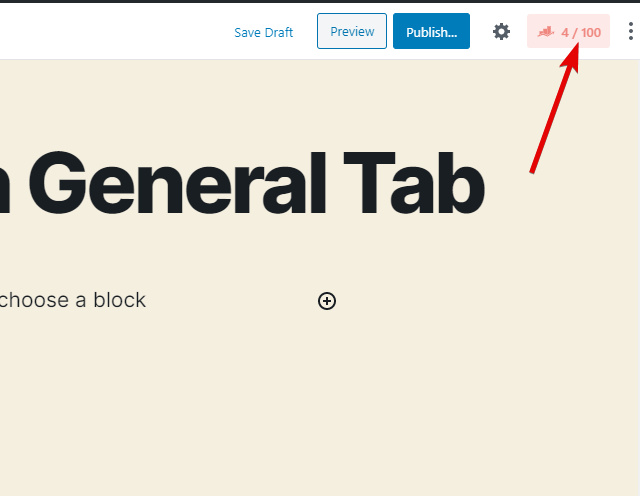
Task: Open the Rank Math SEO score panel
Action: (568, 32)
